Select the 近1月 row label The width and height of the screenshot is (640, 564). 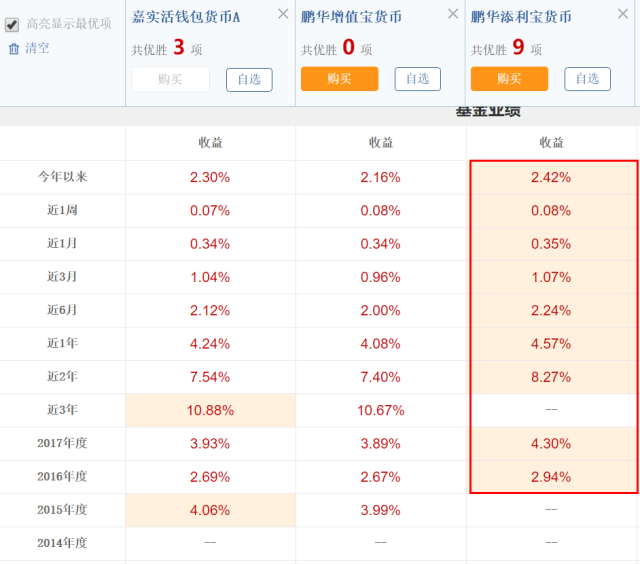coord(62,244)
